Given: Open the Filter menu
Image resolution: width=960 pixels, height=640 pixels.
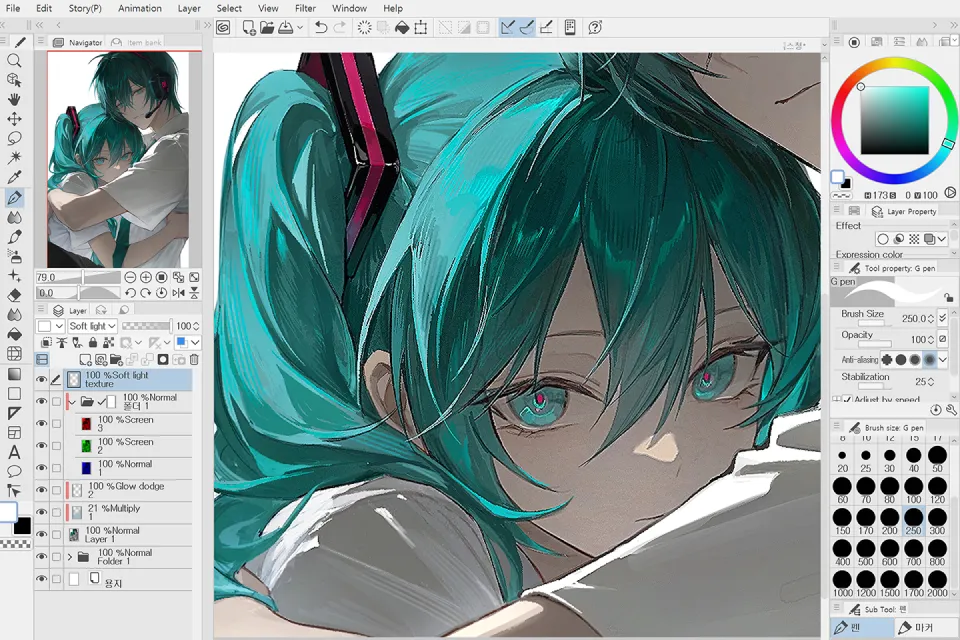Looking at the screenshot, I should click(x=305, y=8).
